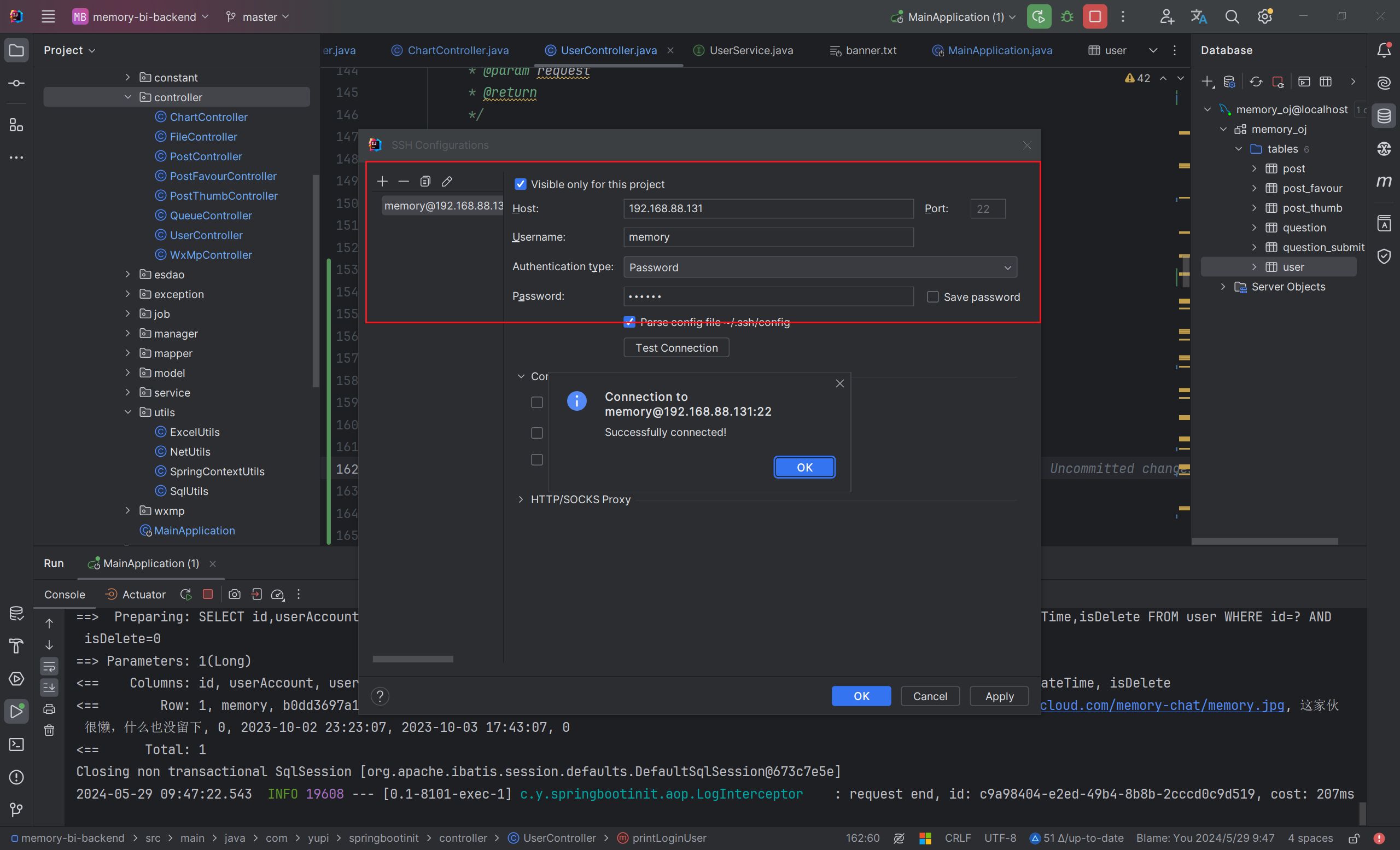Screen dimensions: 1400x850
Task: Expand Server Objects node
Action: [x=1223, y=287]
